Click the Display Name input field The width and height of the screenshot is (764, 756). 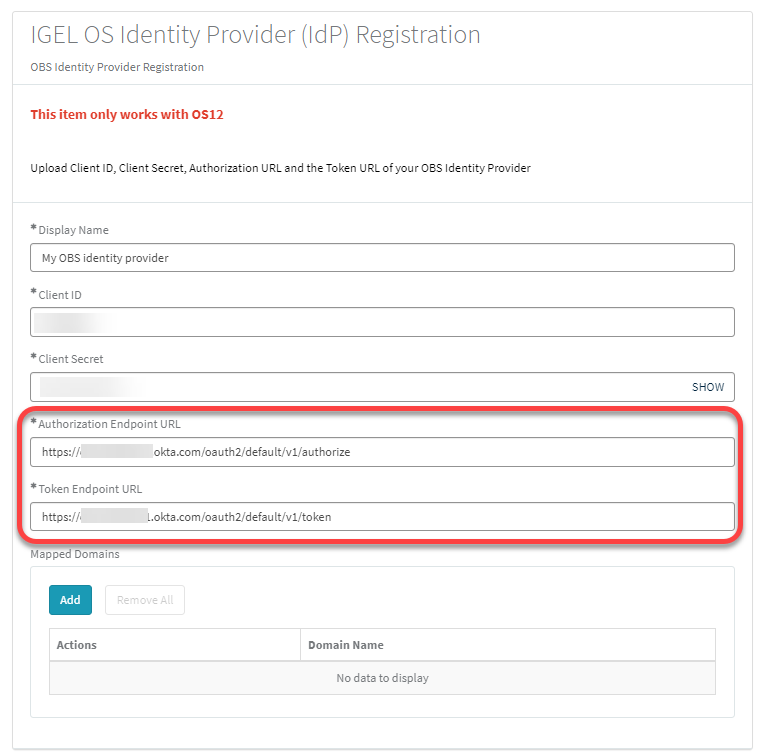pyautogui.click(x=382, y=258)
